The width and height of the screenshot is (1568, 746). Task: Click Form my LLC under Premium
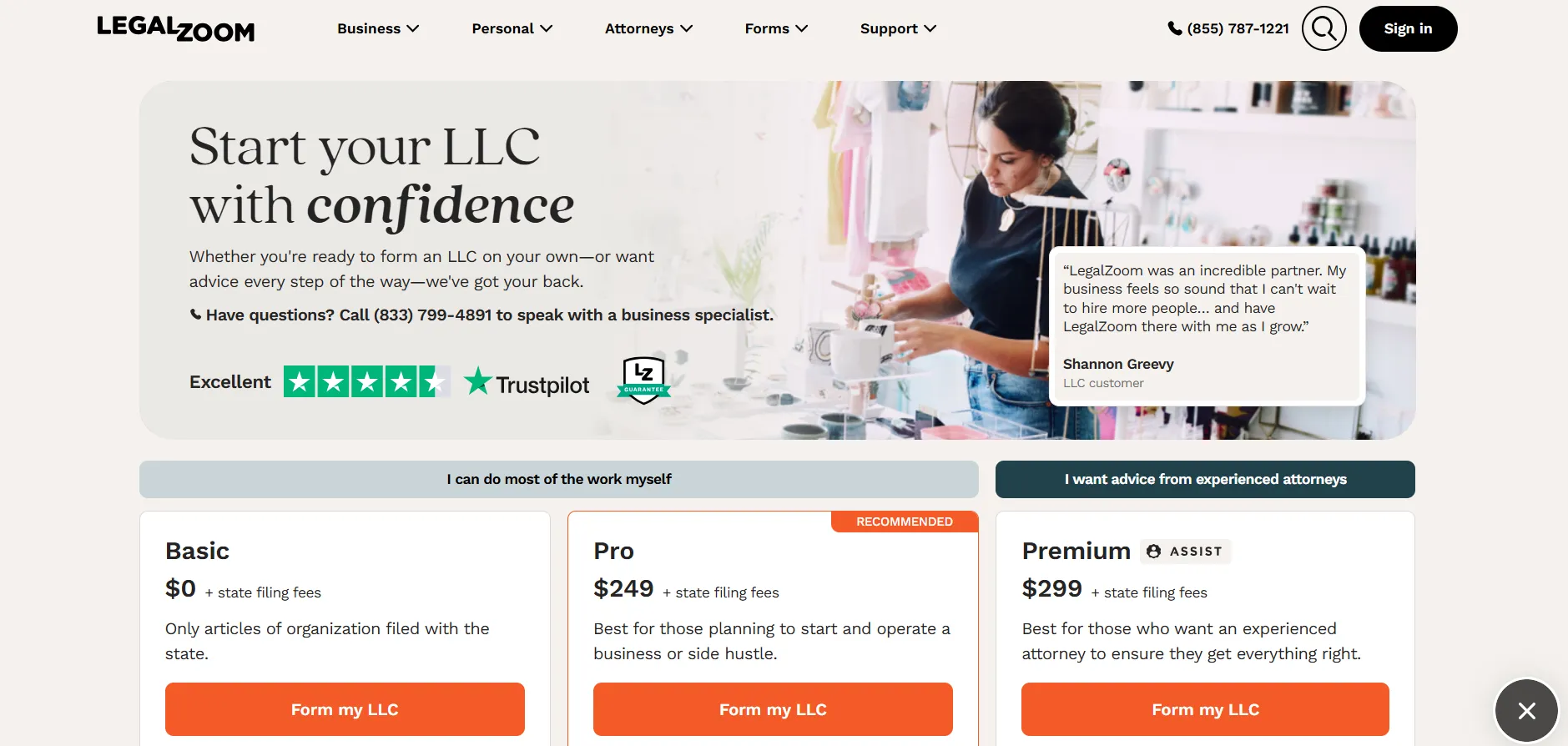[1205, 709]
